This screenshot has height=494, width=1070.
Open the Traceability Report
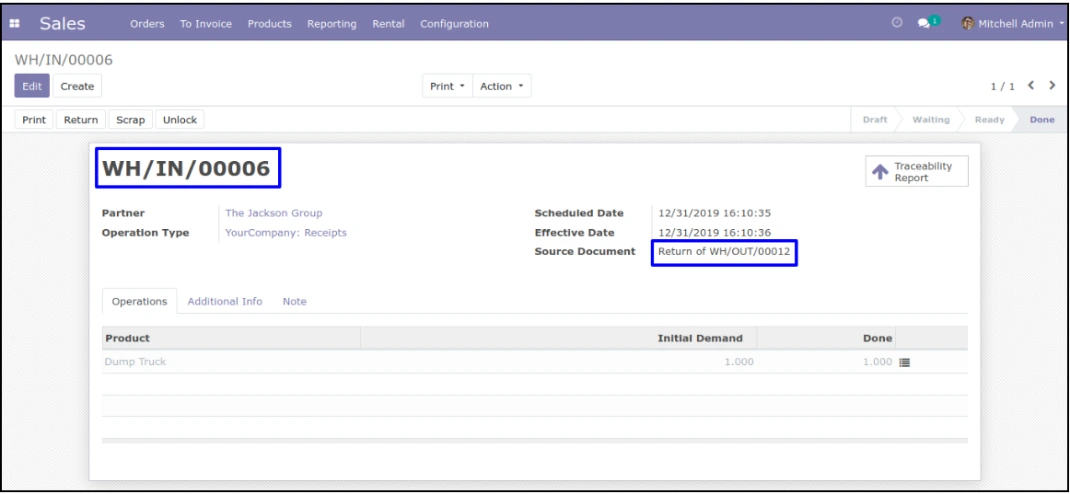point(917,172)
